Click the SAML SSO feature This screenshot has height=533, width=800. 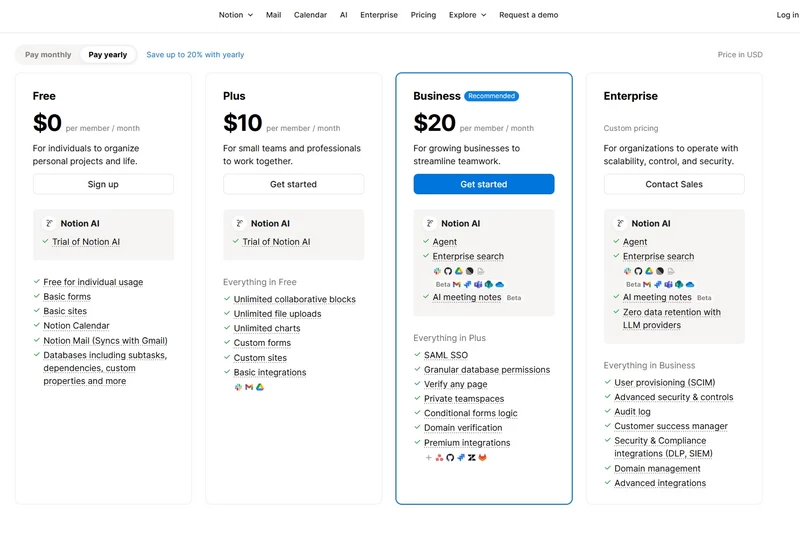(445, 355)
